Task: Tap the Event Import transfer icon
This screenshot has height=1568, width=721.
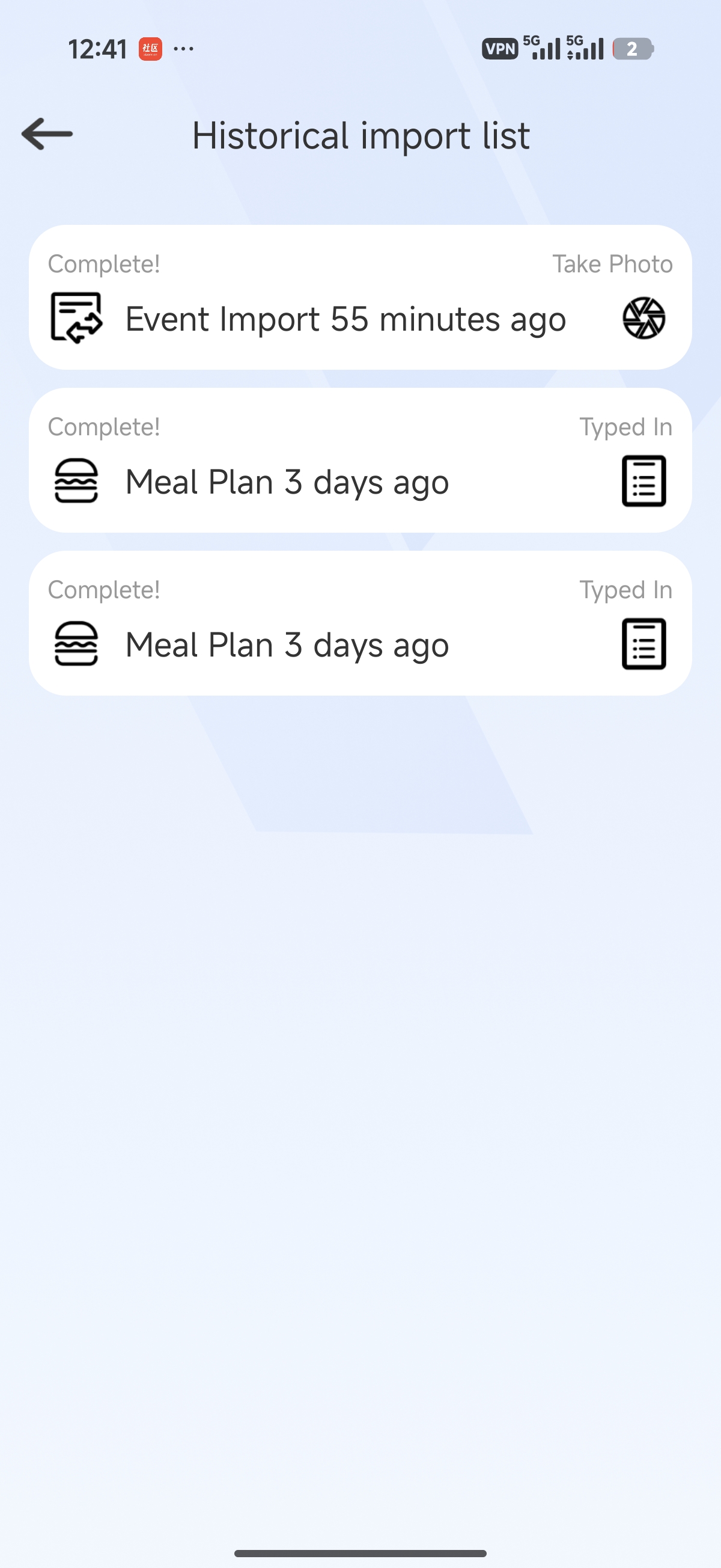Action: pyautogui.click(x=76, y=317)
